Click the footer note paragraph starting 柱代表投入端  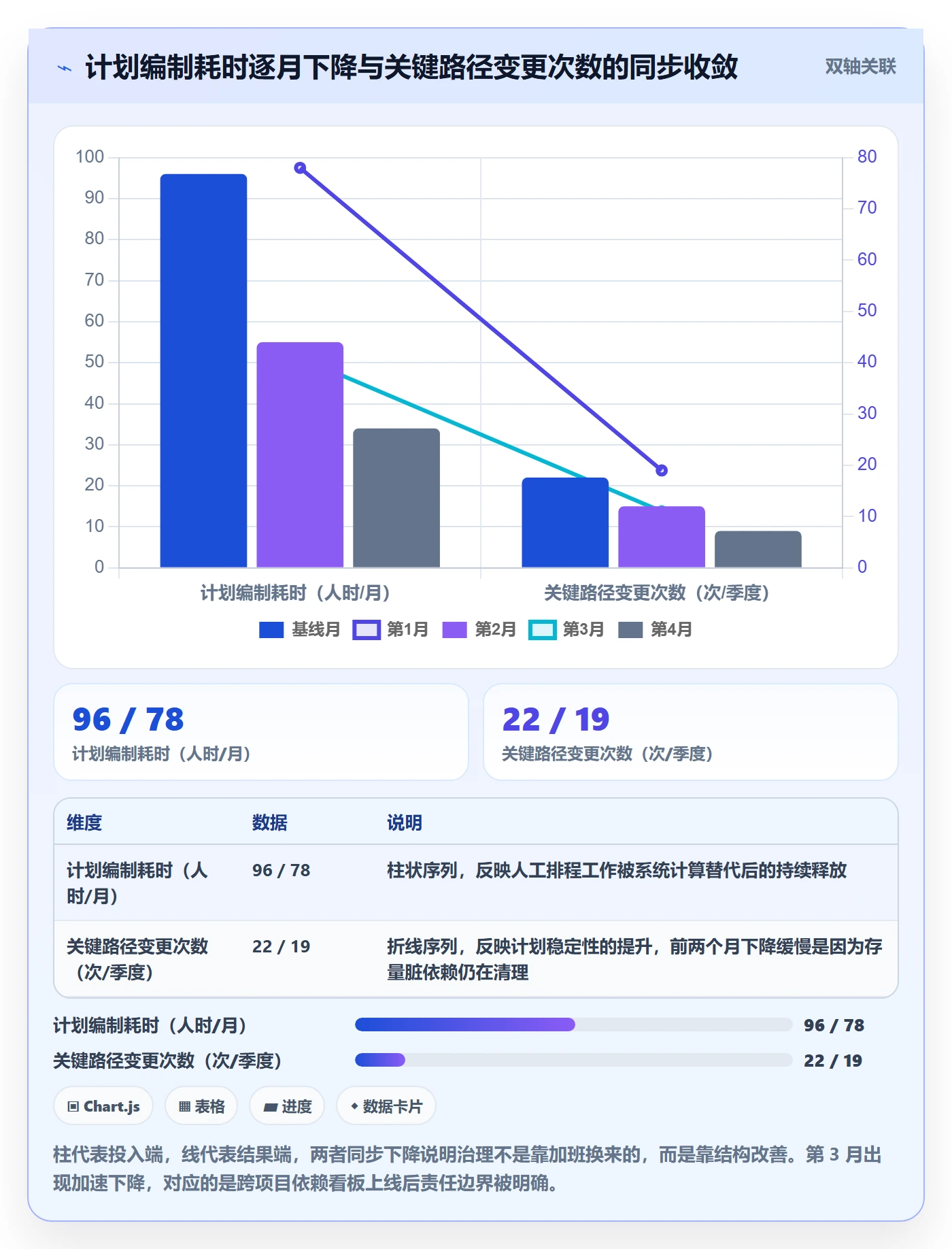coord(468,1169)
